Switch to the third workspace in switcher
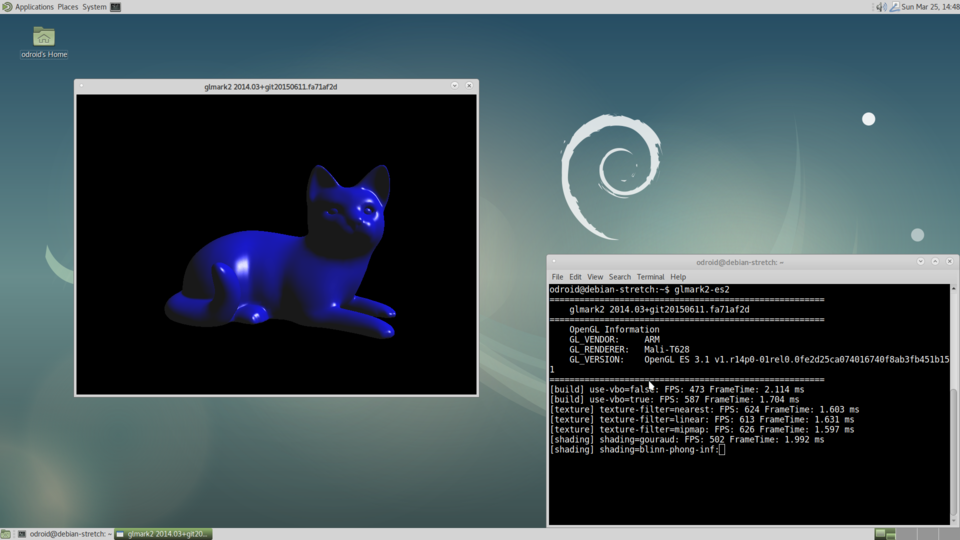Screen dimensions: 960x540 928,534
